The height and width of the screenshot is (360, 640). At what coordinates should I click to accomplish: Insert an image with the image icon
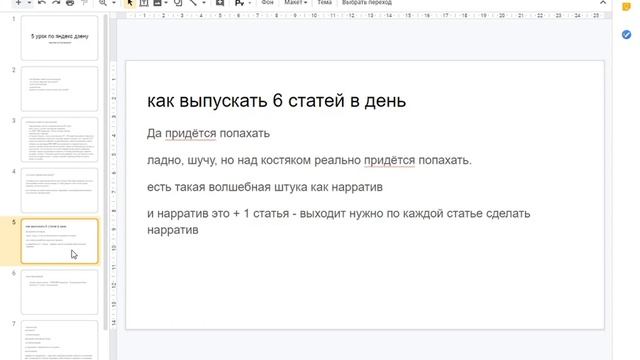[157, 2]
